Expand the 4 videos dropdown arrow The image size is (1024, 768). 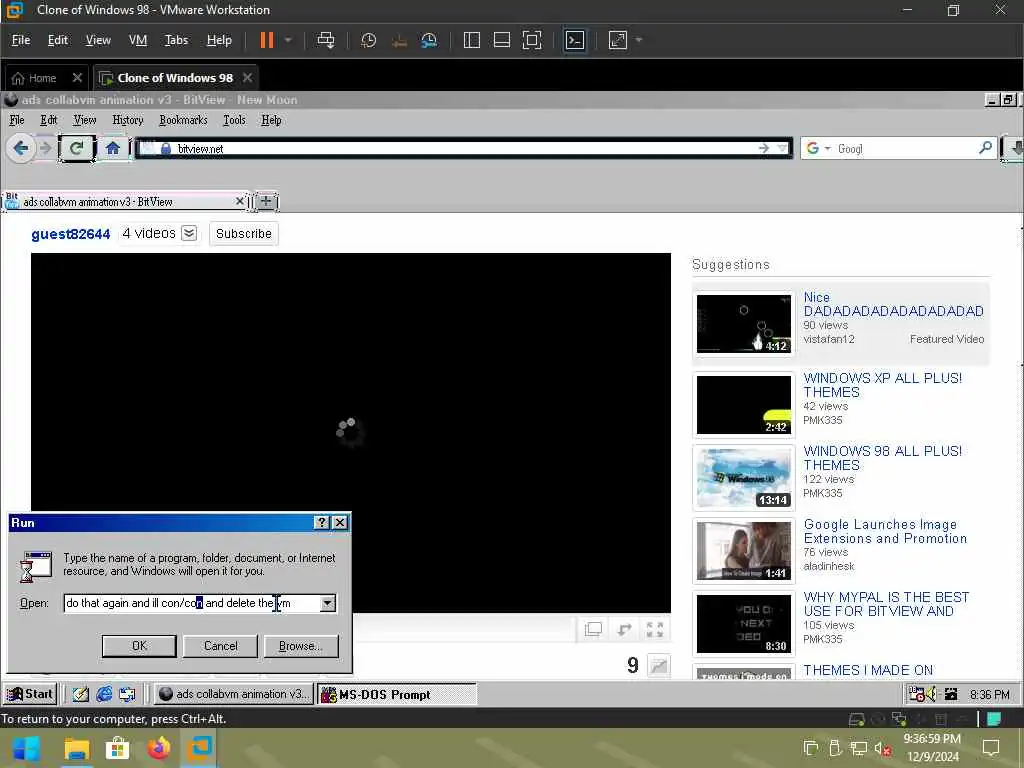pyautogui.click(x=189, y=233)
